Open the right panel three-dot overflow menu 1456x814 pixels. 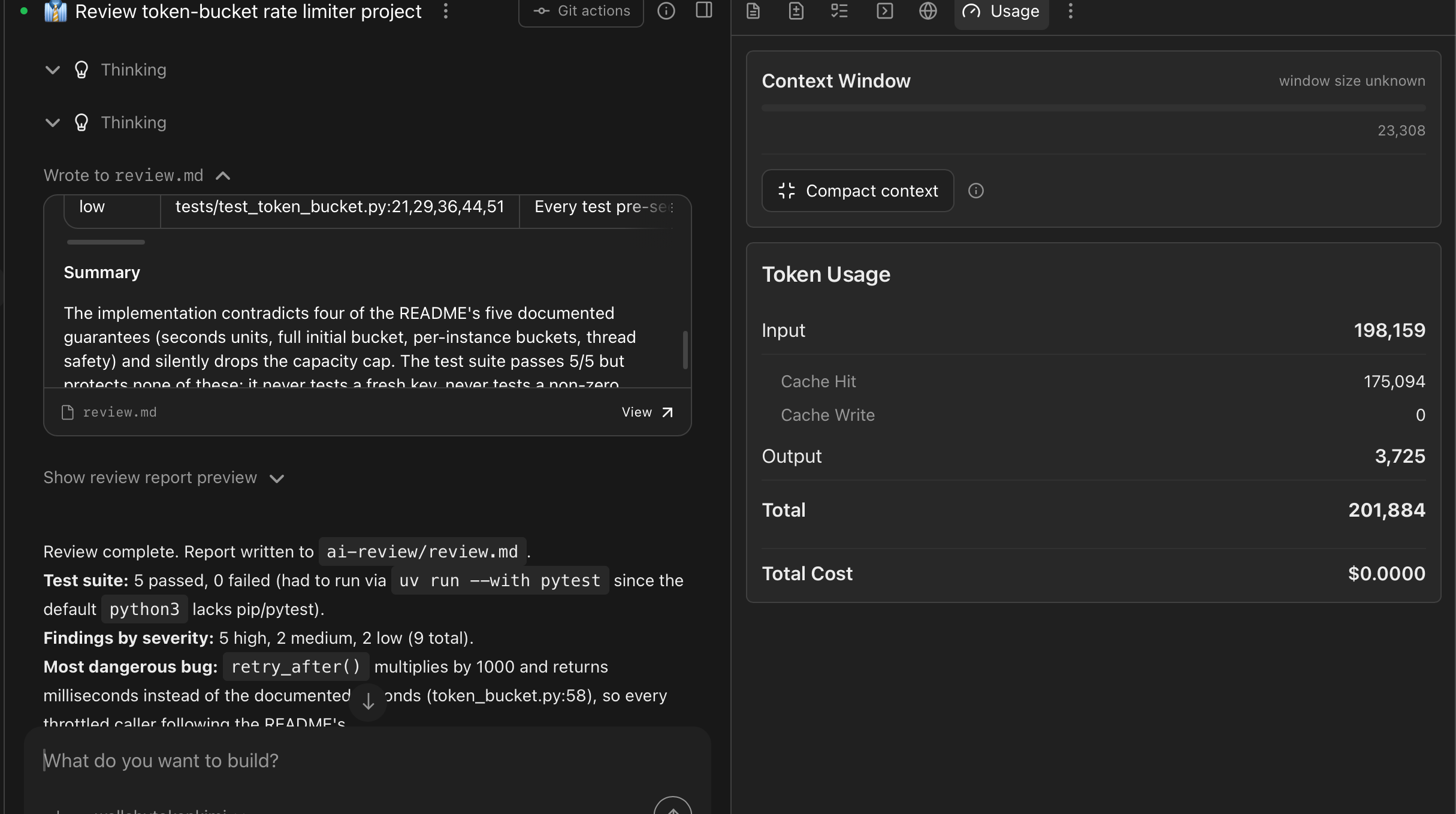pyautogui.click(x=1071, y=11)
